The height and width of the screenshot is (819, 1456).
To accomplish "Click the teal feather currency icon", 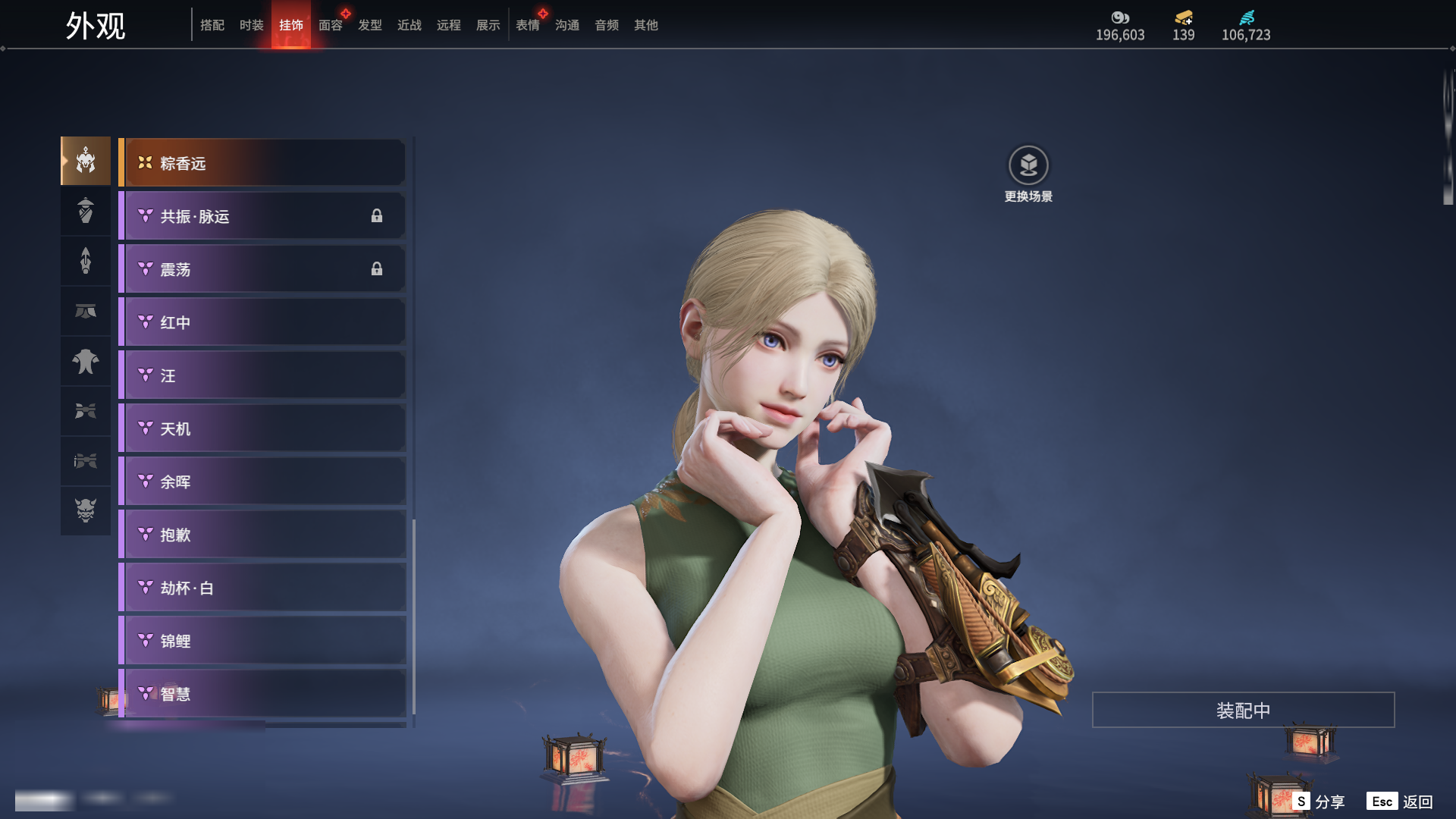I will click(x=1247, y=17).
